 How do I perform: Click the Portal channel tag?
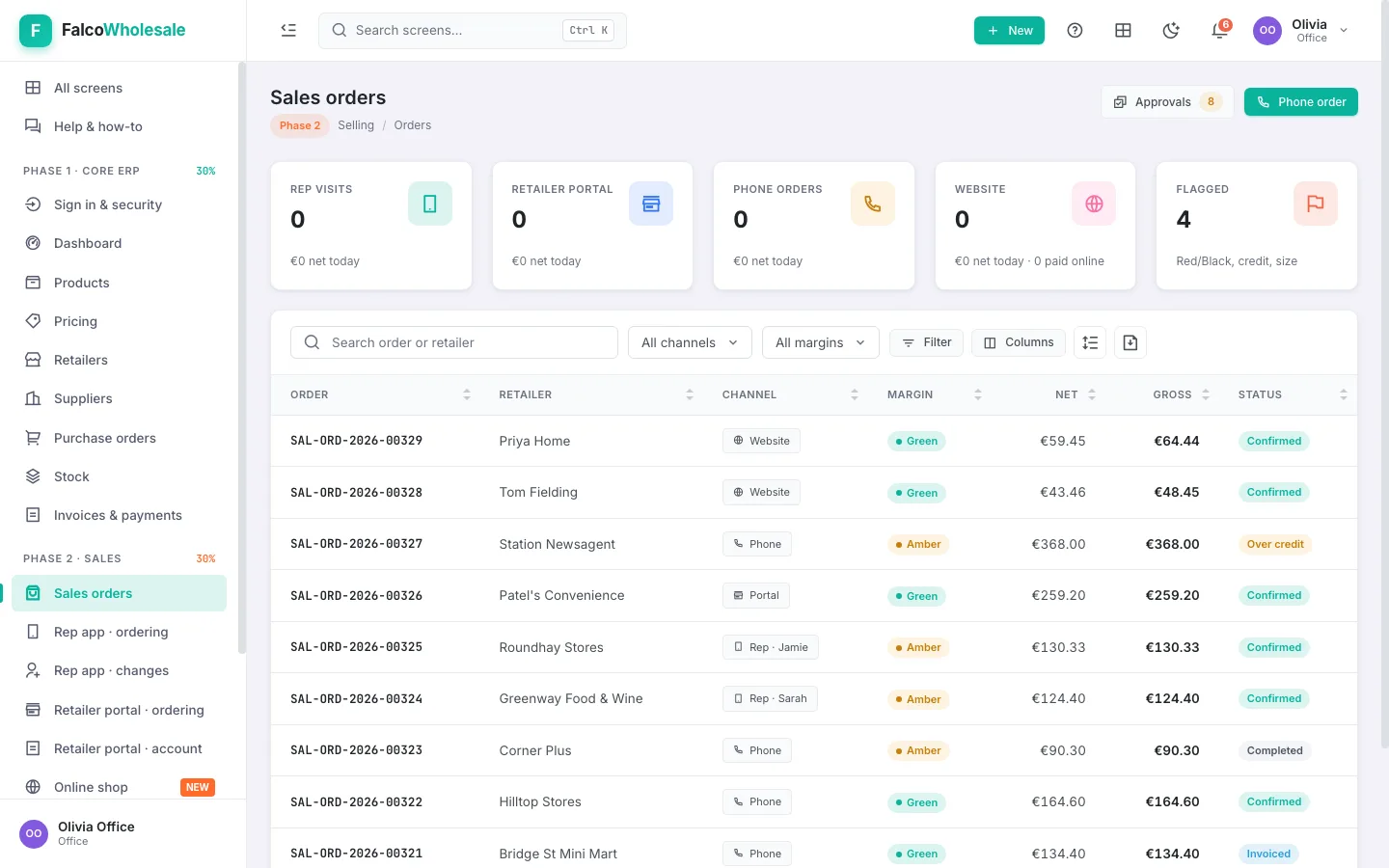(756, 595)
